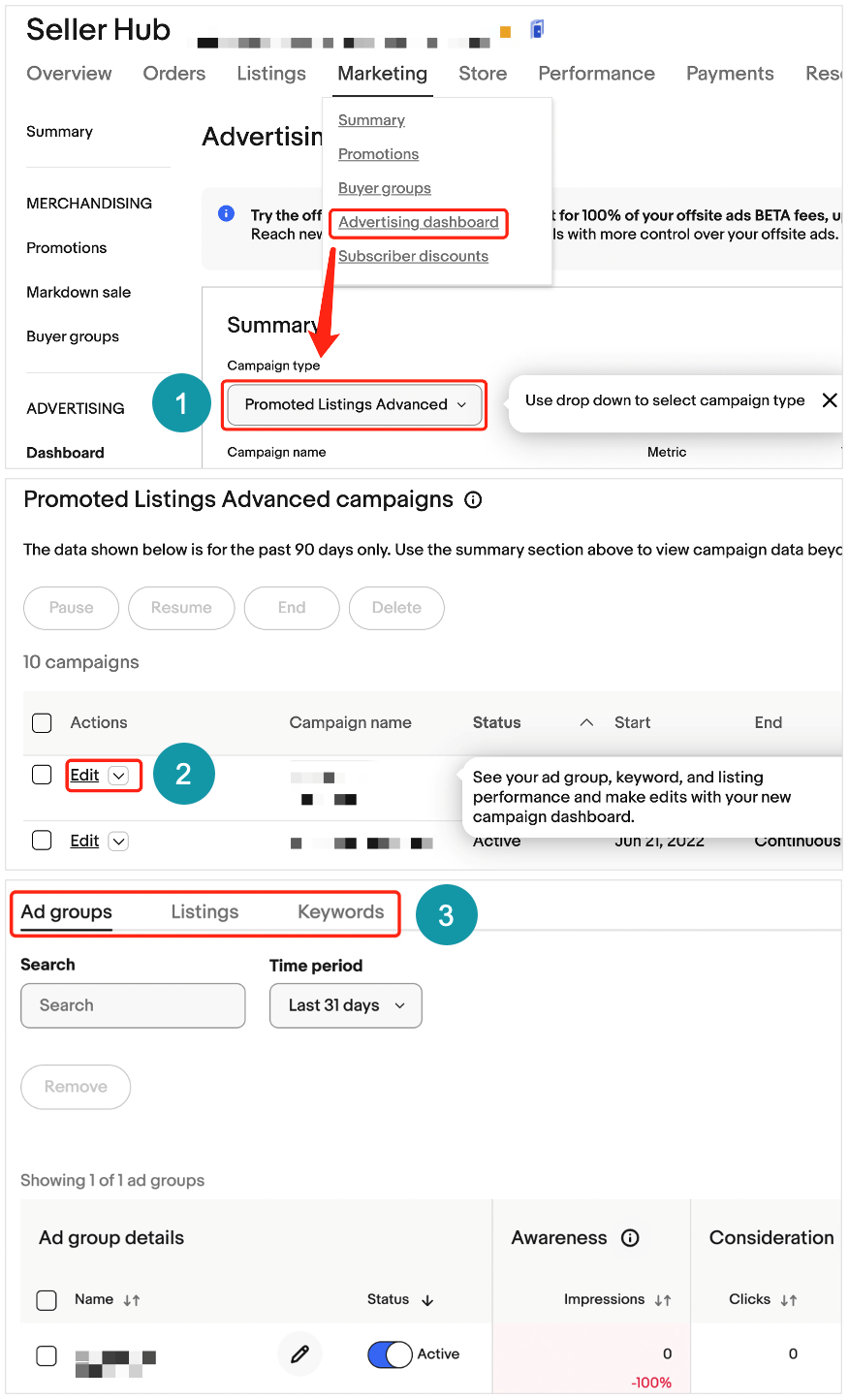Open the Promoted Listings Advanced campaign type dropdown
This screenshot has width=849, height=1400.
pos(355,404)
